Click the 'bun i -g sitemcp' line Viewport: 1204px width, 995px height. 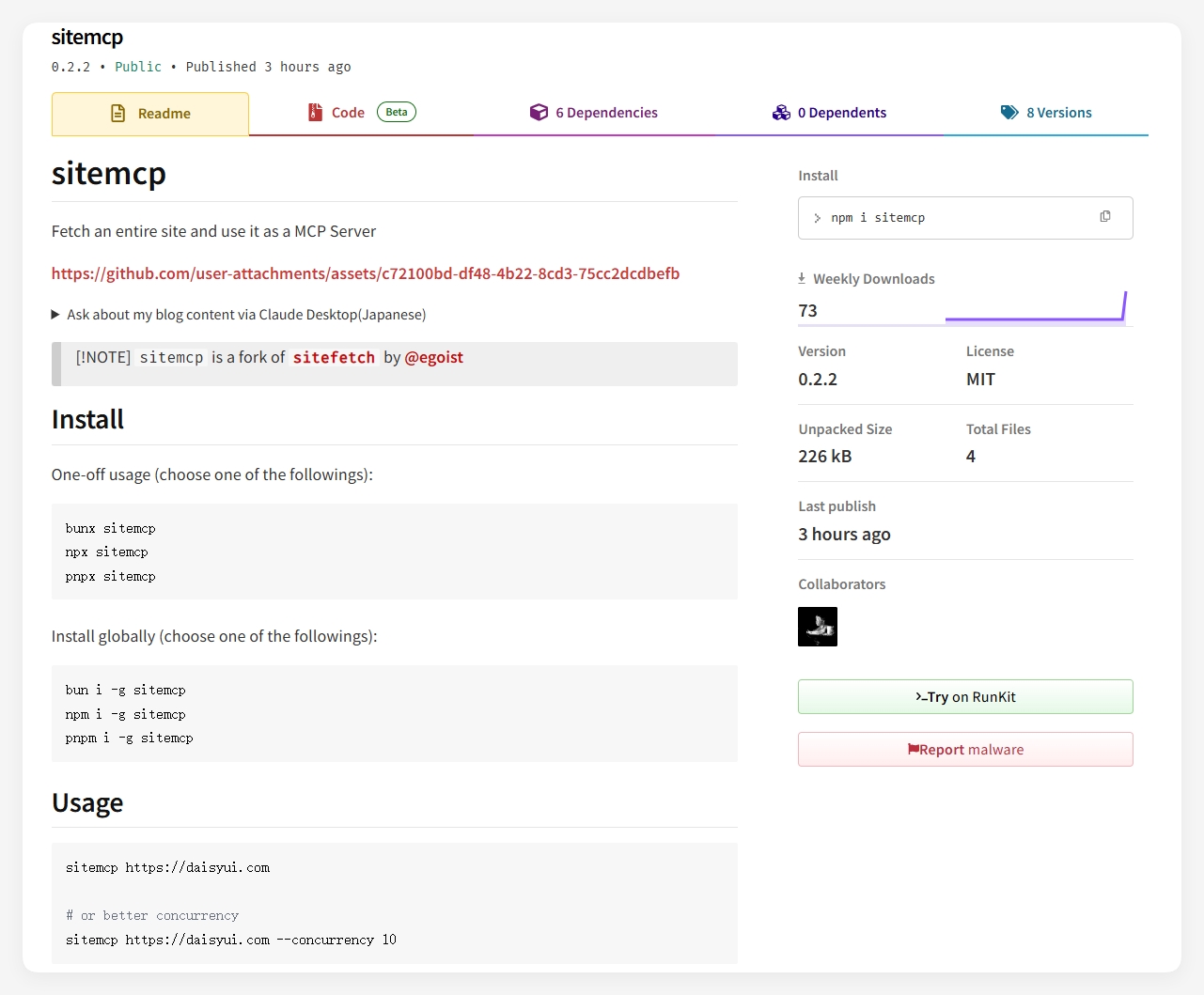126,691
